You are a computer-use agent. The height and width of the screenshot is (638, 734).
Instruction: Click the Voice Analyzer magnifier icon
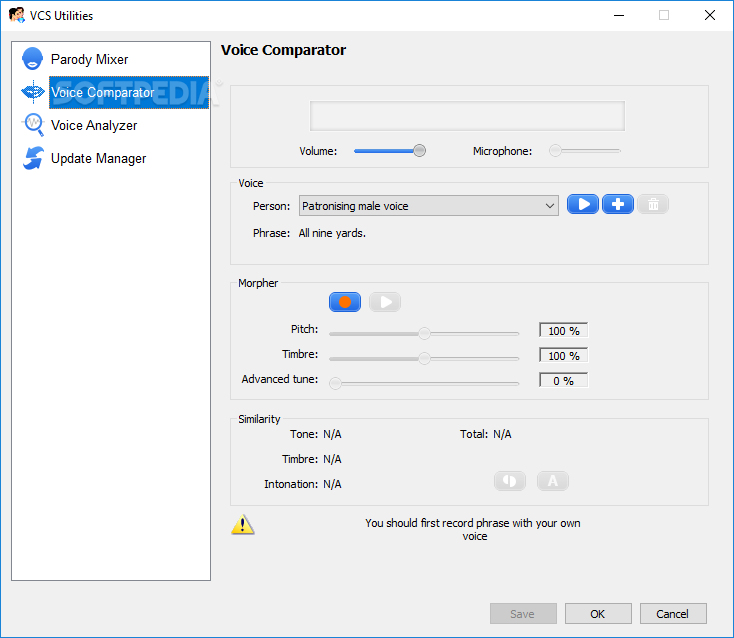point(33,125)
